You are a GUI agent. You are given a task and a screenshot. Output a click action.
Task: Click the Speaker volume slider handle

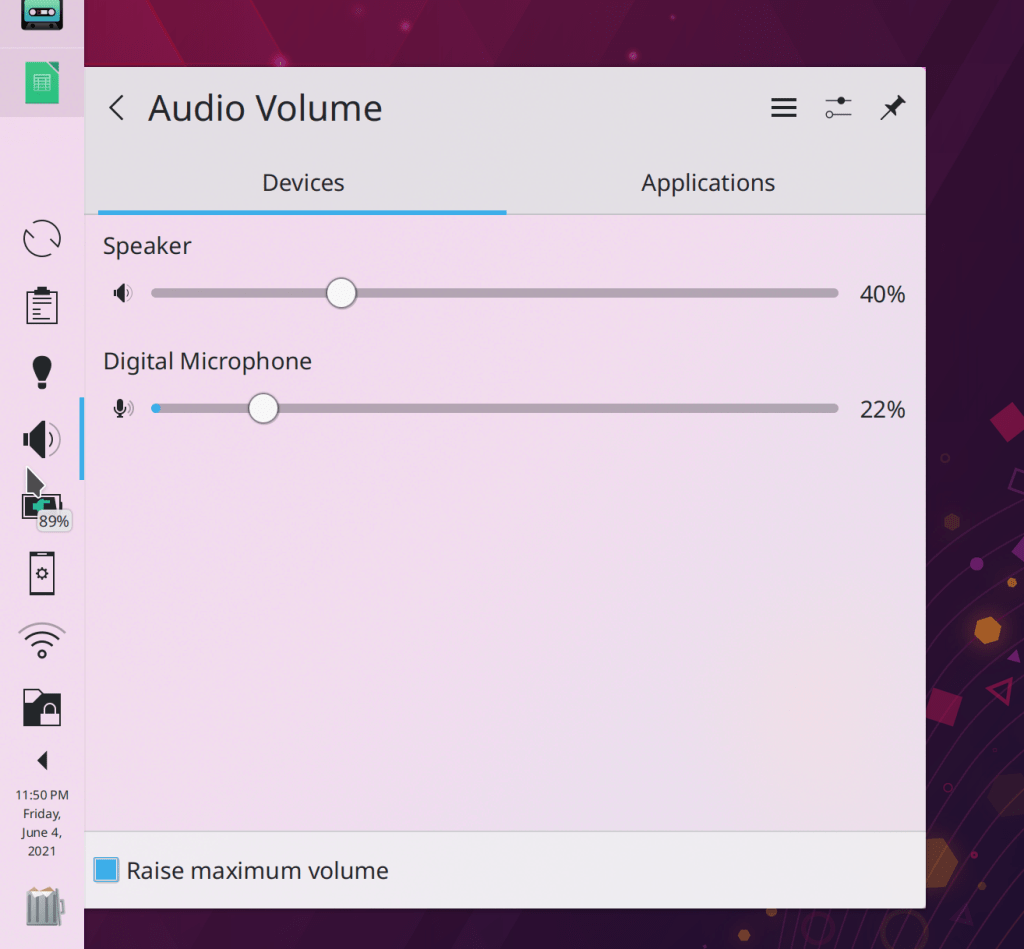click(x=341, y=293)
